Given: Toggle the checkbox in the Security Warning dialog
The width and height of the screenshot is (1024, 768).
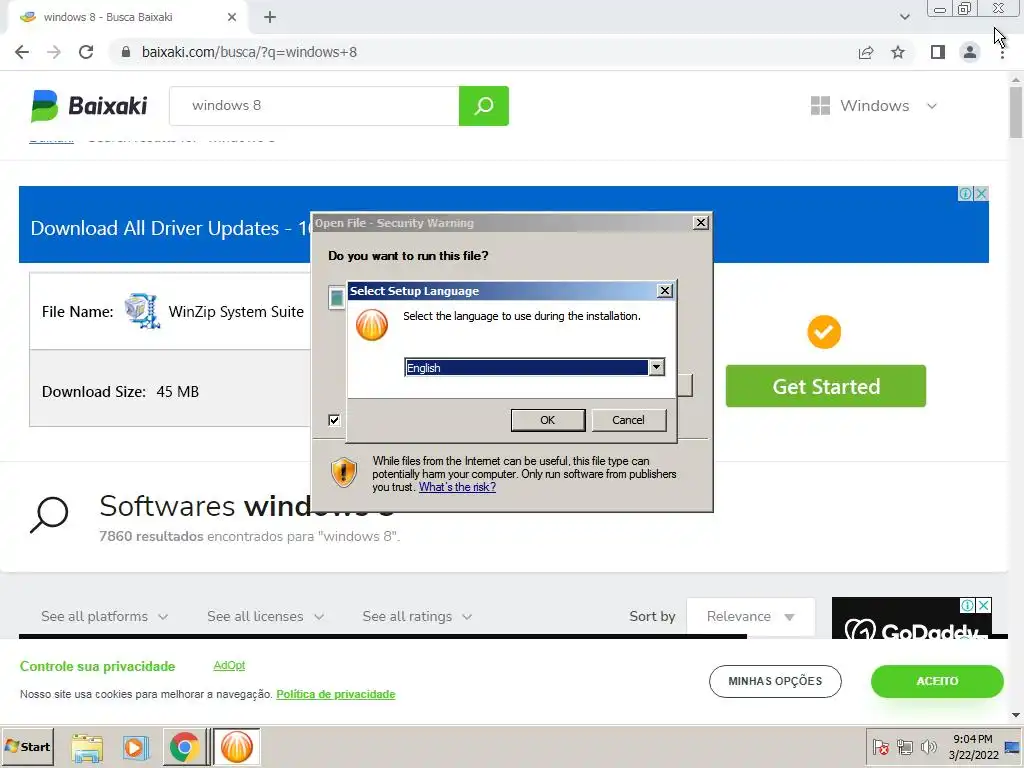Looking at the screenshot, I should 334,420.
